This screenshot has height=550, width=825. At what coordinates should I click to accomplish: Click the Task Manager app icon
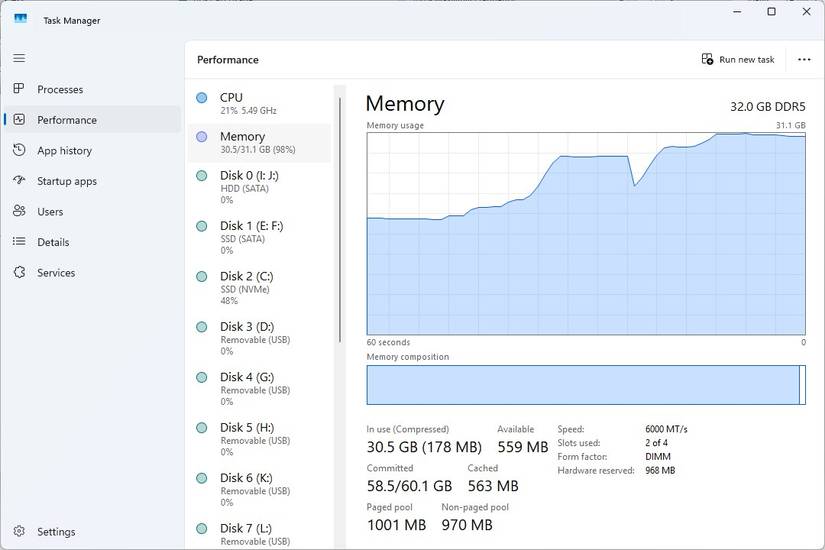tap(21, 19)
